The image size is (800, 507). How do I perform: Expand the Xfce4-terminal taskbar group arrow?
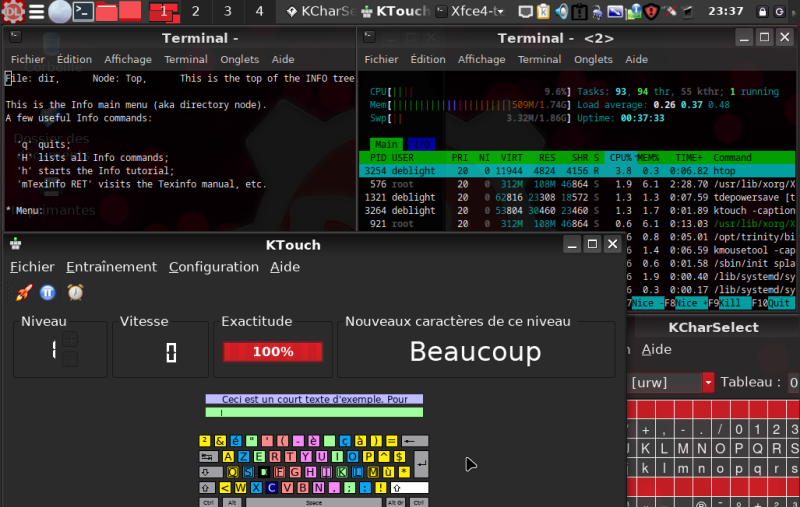(x=500, y=11)
